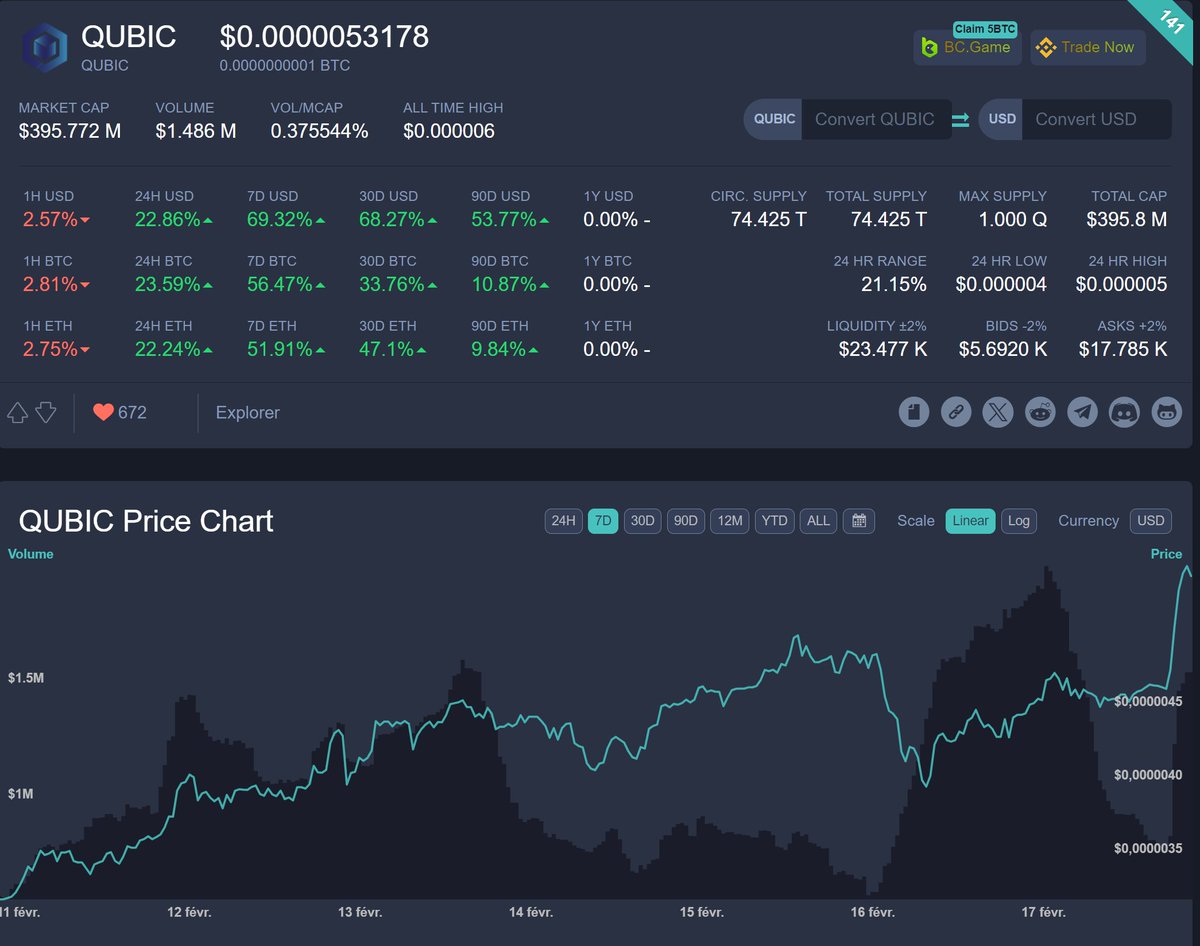
Task: Click the all time high $0.000006
Action: [x=449, y=131]
